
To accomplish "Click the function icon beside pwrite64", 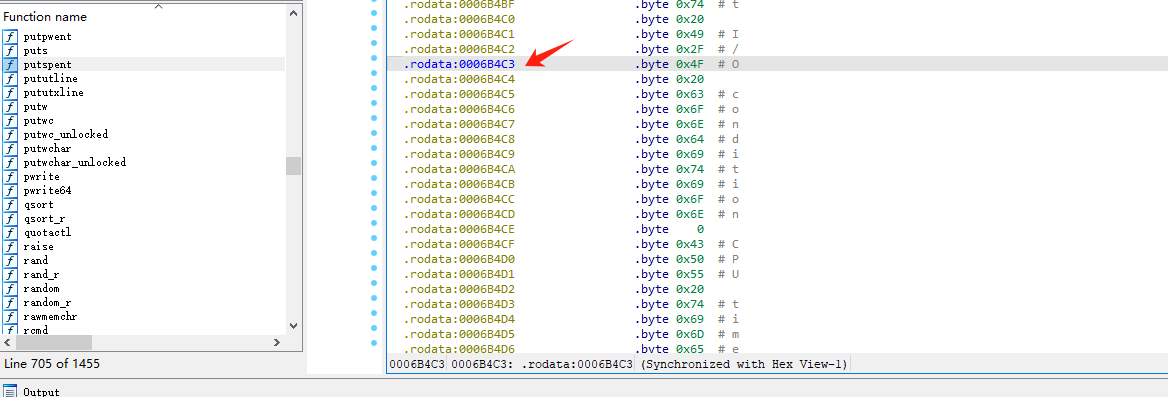I will 10,191.
